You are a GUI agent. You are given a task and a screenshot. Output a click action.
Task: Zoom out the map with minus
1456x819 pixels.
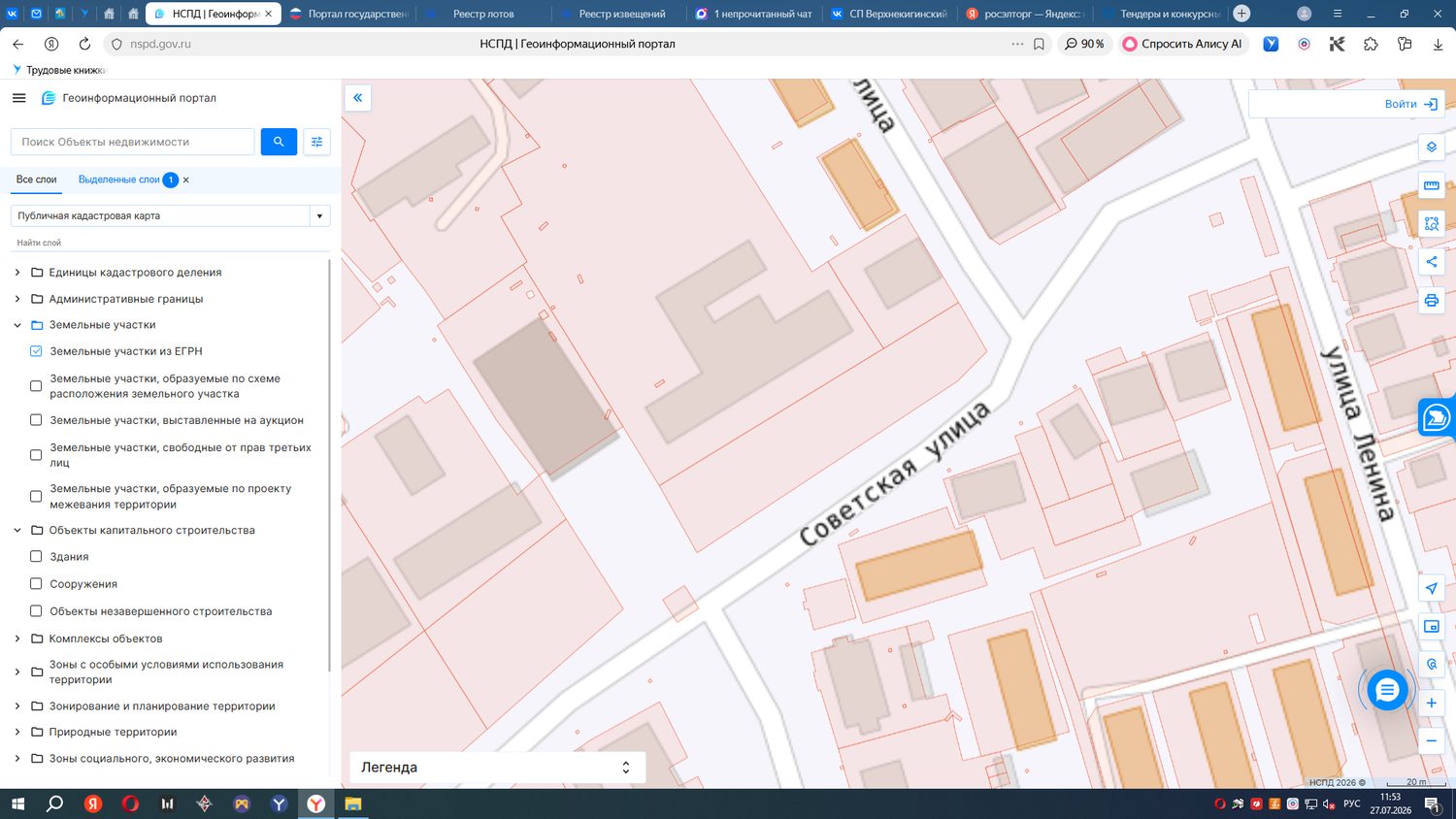point(1431,740)
